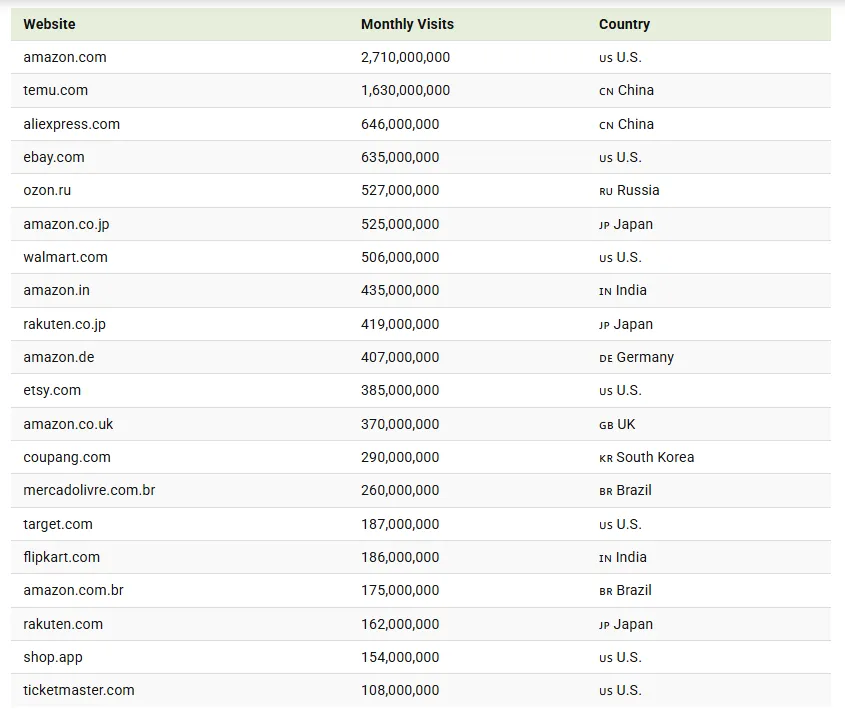
Task: Select aliexpress.com in the table
Action: 72,124
